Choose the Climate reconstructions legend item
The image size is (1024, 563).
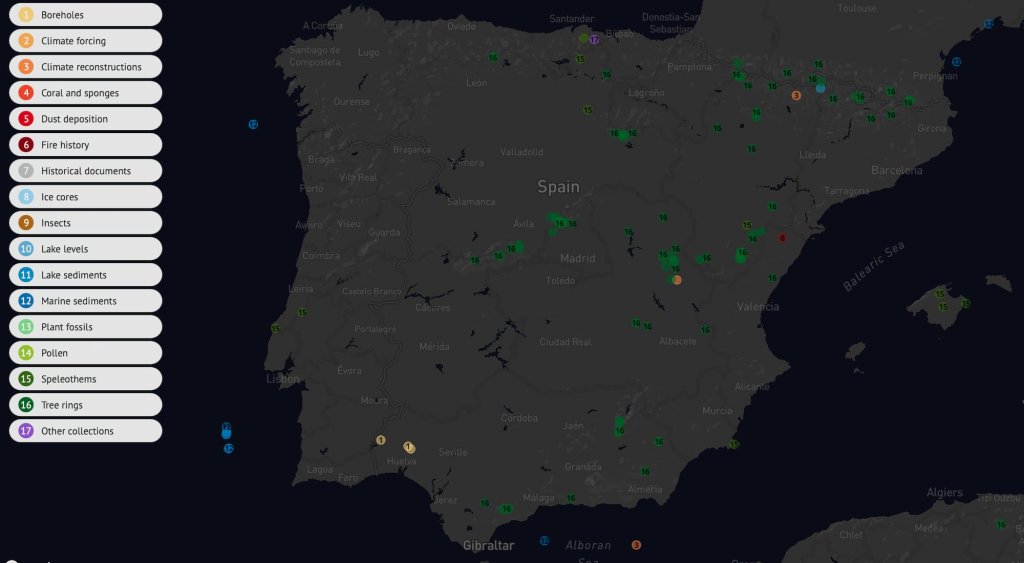coord(85,67)
